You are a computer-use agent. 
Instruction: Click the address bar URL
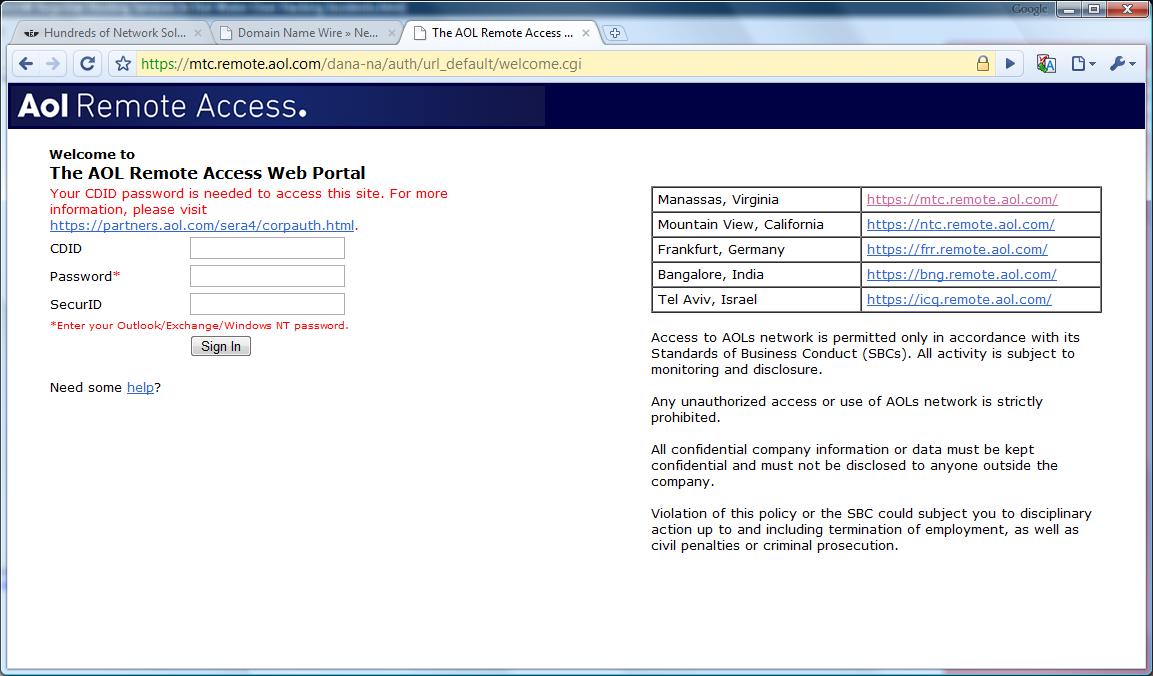361,64
